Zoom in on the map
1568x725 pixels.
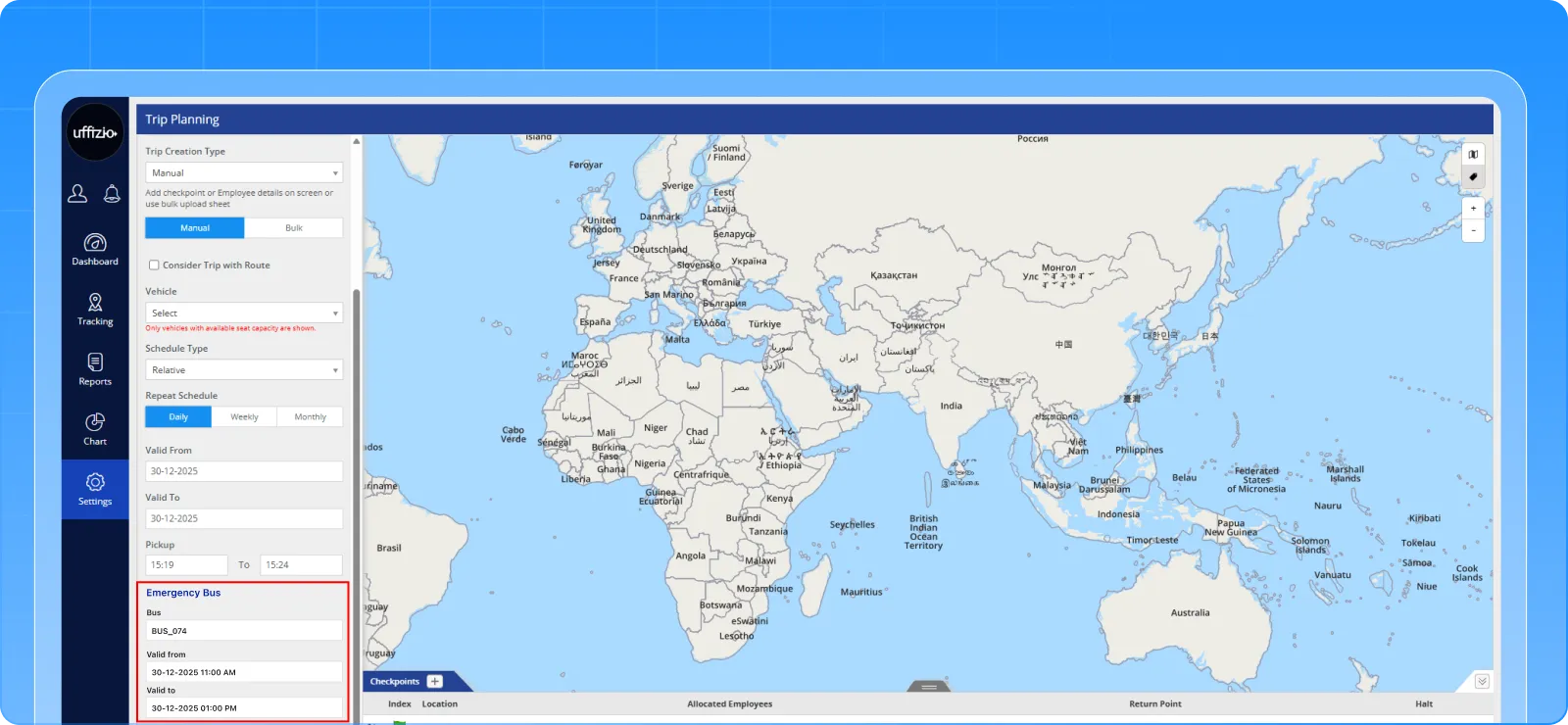(x=1473, y=209)
